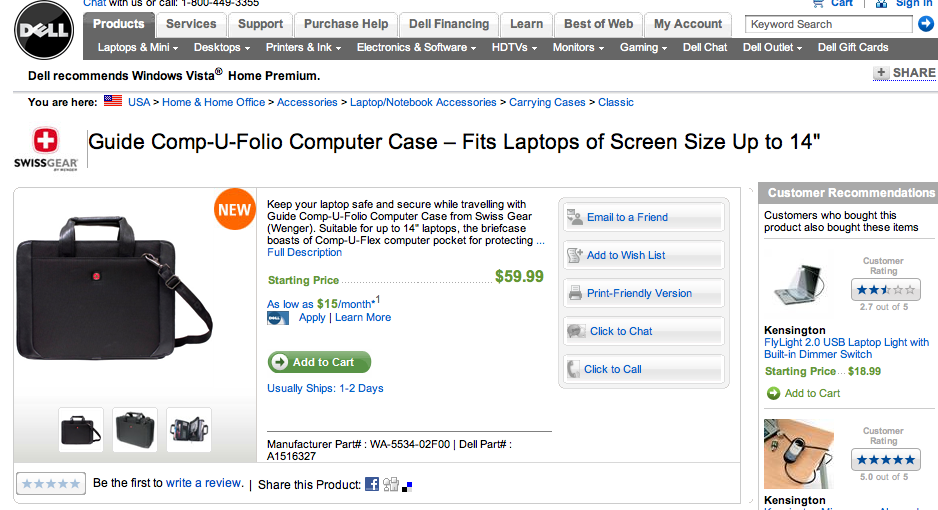Expand the Electronics & Software dropdown

click(x=416, y=47)
